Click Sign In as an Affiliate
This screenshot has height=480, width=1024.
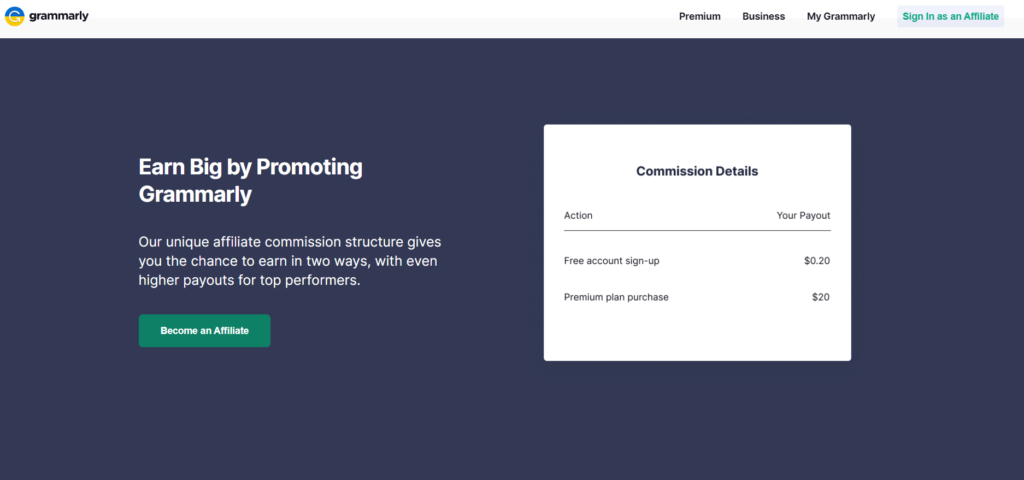click(950, 16)
